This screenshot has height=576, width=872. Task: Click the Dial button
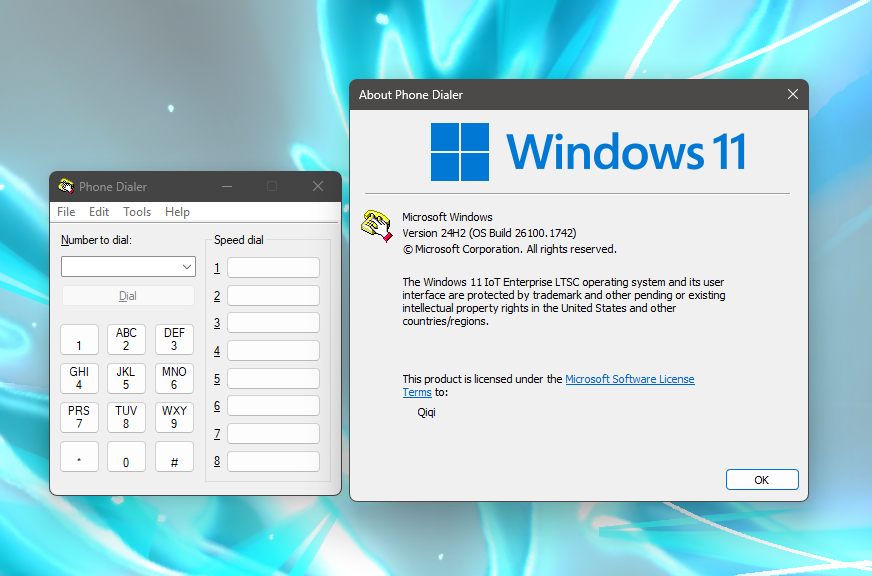point(128,296)
